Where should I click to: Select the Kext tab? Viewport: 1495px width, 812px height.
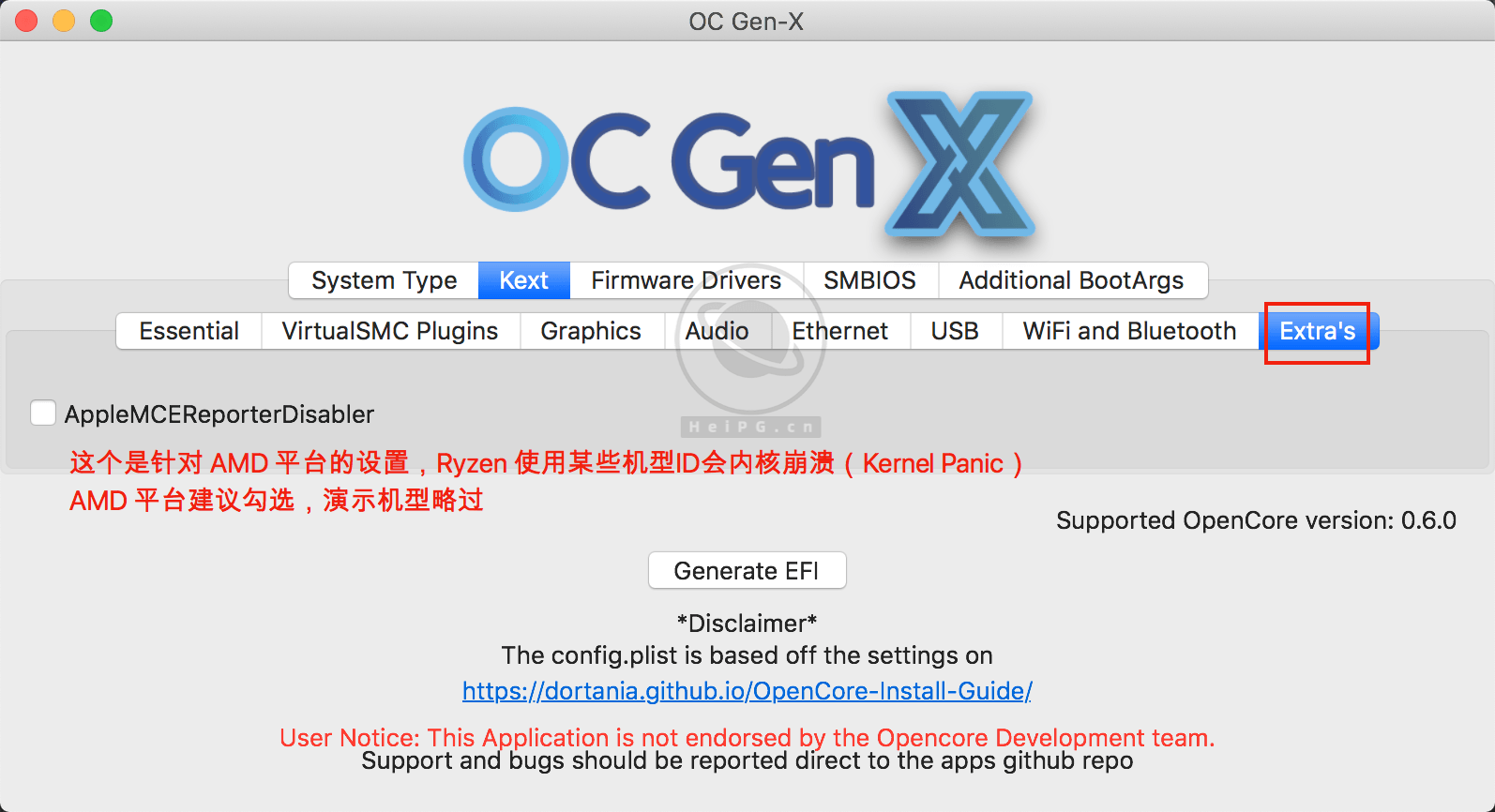pyautogui.click(x=523, y=280)
